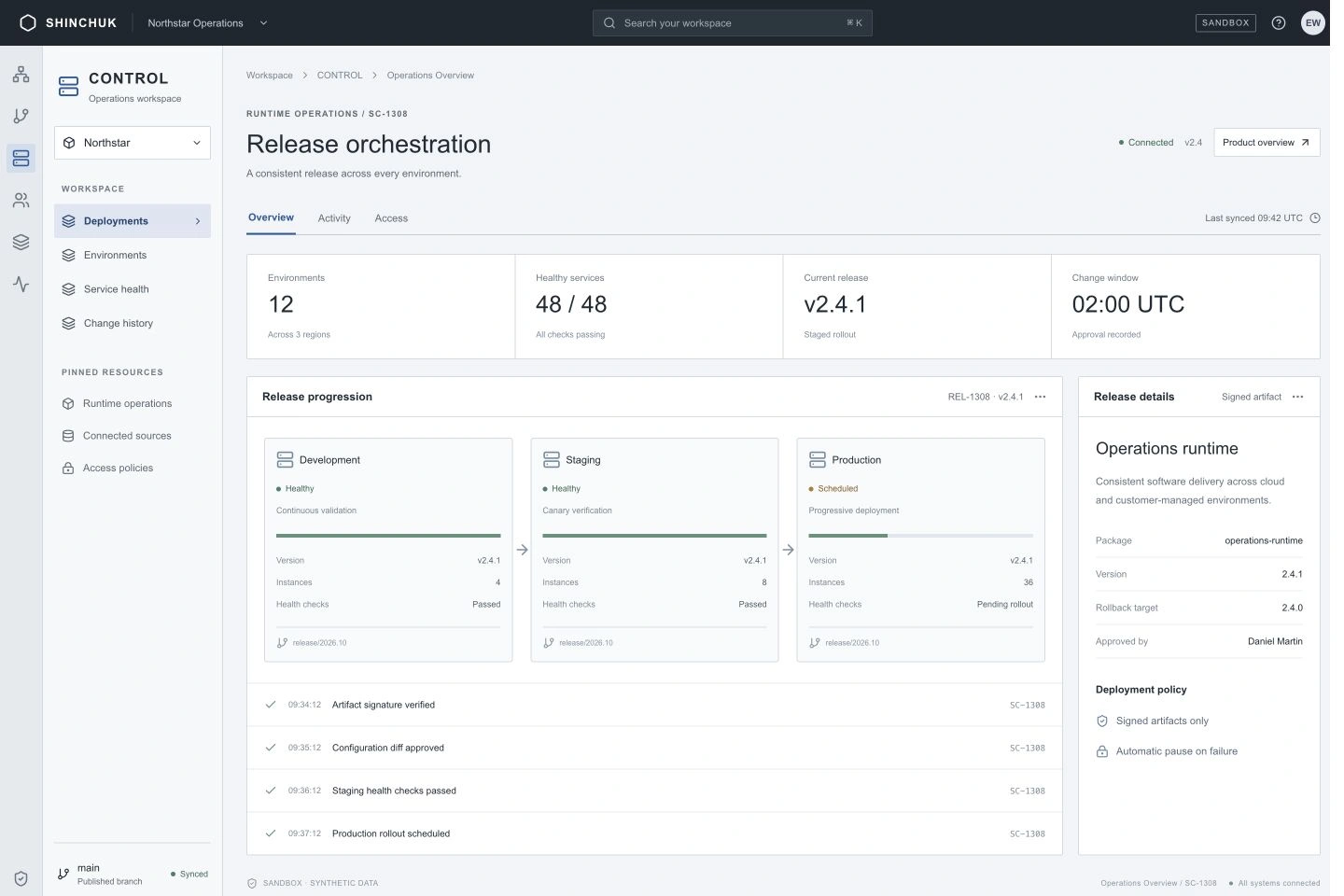The height and width of the screenshot is (896, 1344).
Task: Select the server stack icon in left rail
Action: coord(21,158)
